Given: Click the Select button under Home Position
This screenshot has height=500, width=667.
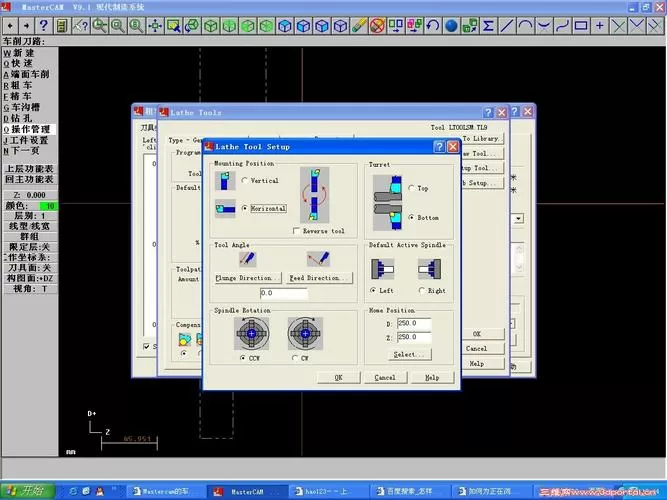Looking at the screenshot, I should pyautogui.click(x=410, y=354).
